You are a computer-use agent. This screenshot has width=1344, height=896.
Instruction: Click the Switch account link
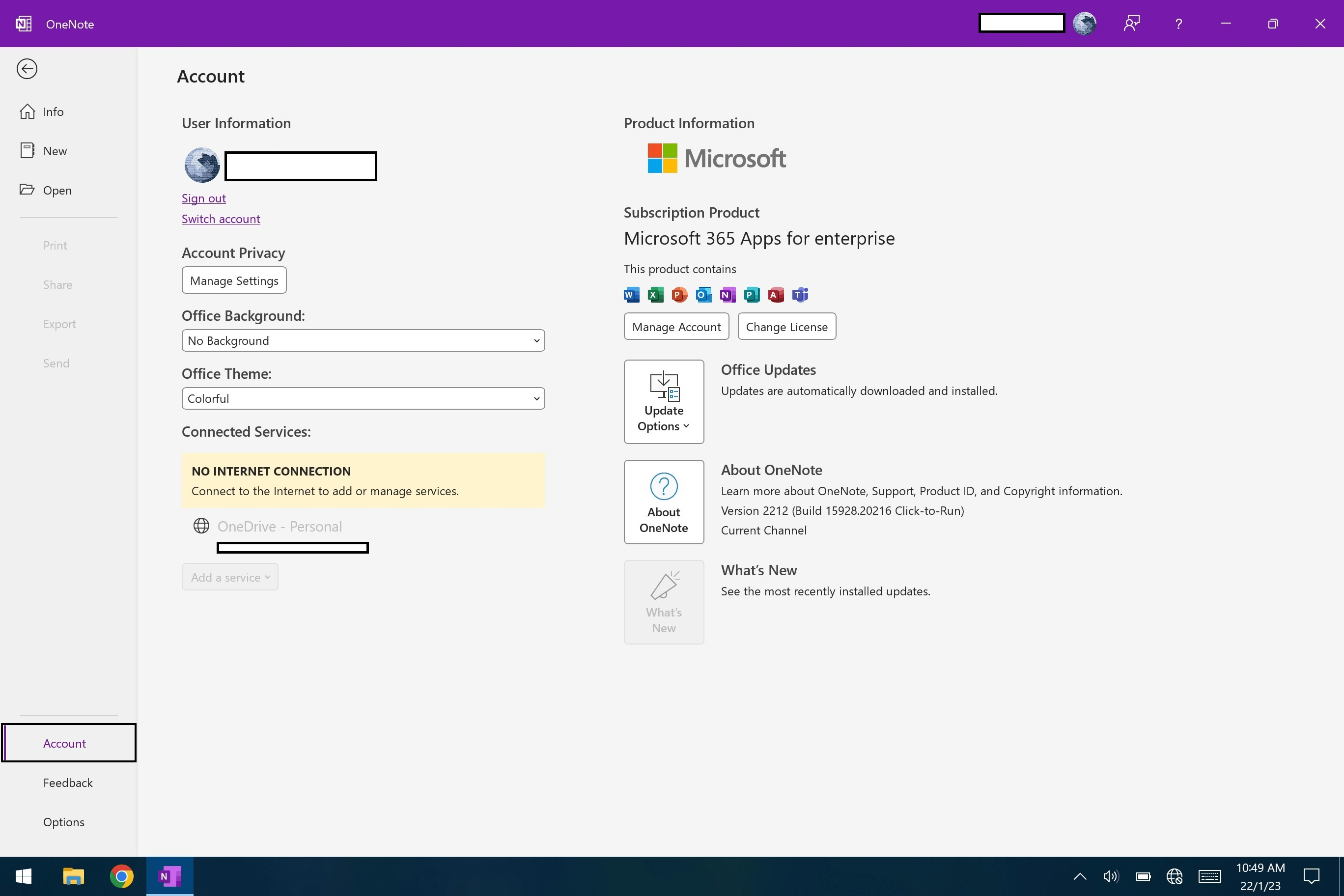coord(221,218)
